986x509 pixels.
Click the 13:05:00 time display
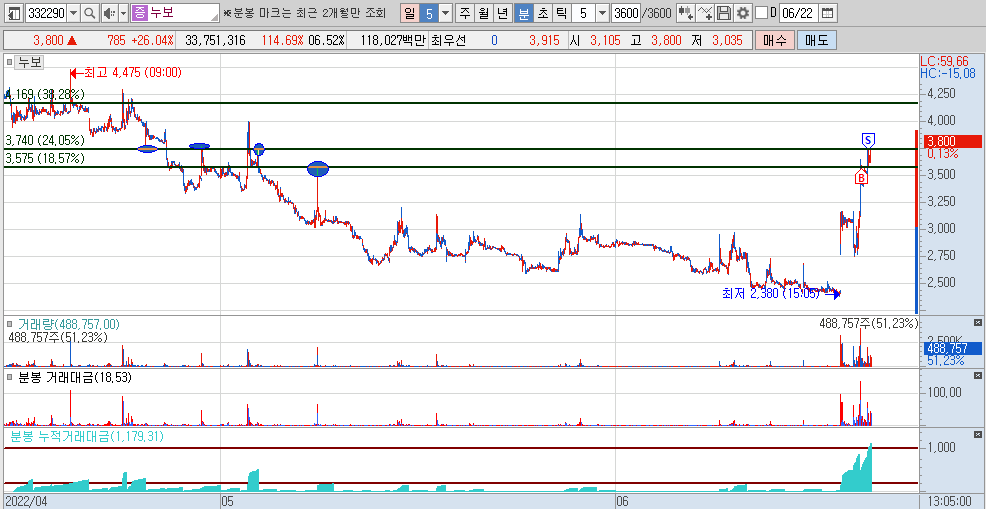[x=950, y=501]
